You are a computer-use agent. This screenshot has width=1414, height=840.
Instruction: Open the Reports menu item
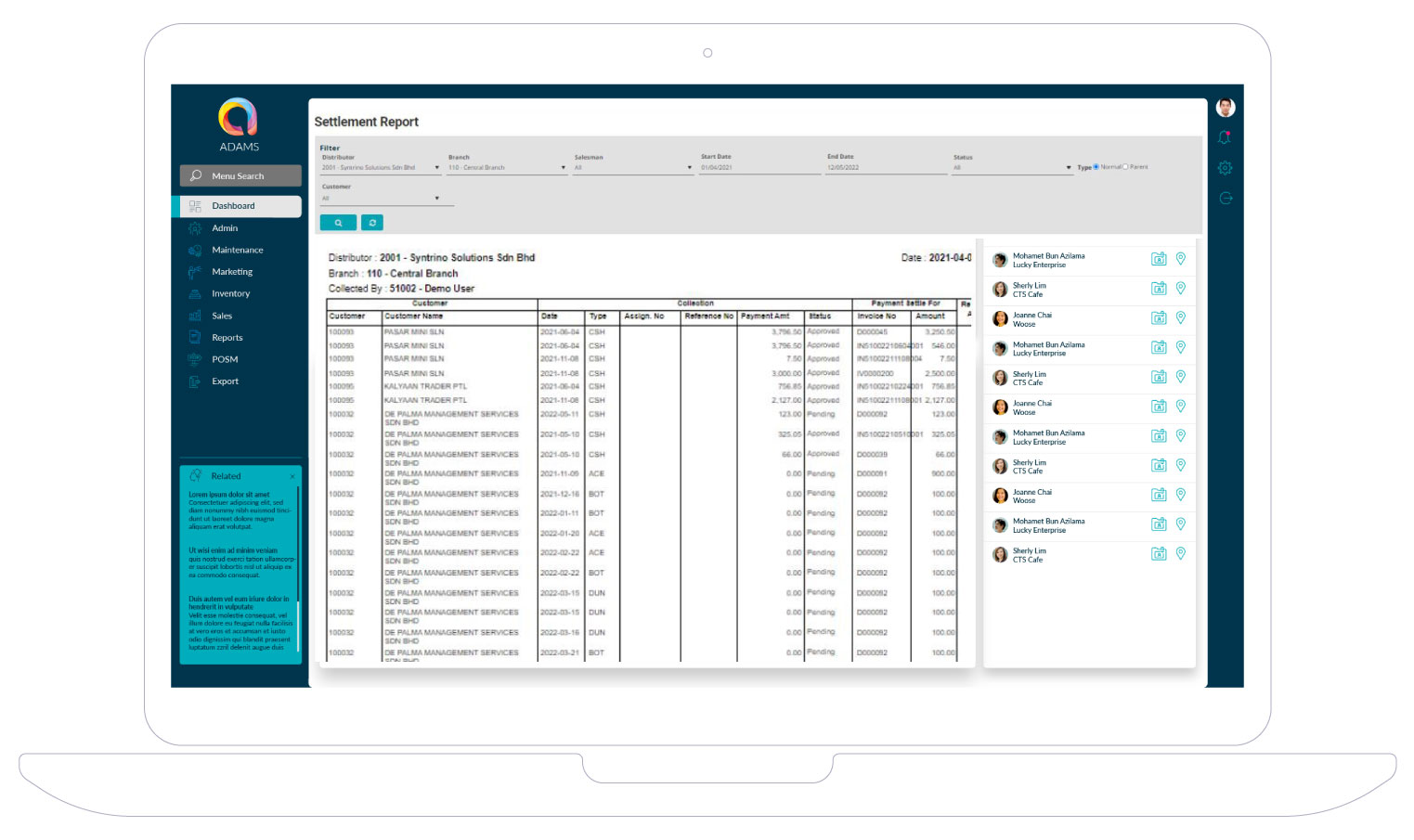(227, 338)
